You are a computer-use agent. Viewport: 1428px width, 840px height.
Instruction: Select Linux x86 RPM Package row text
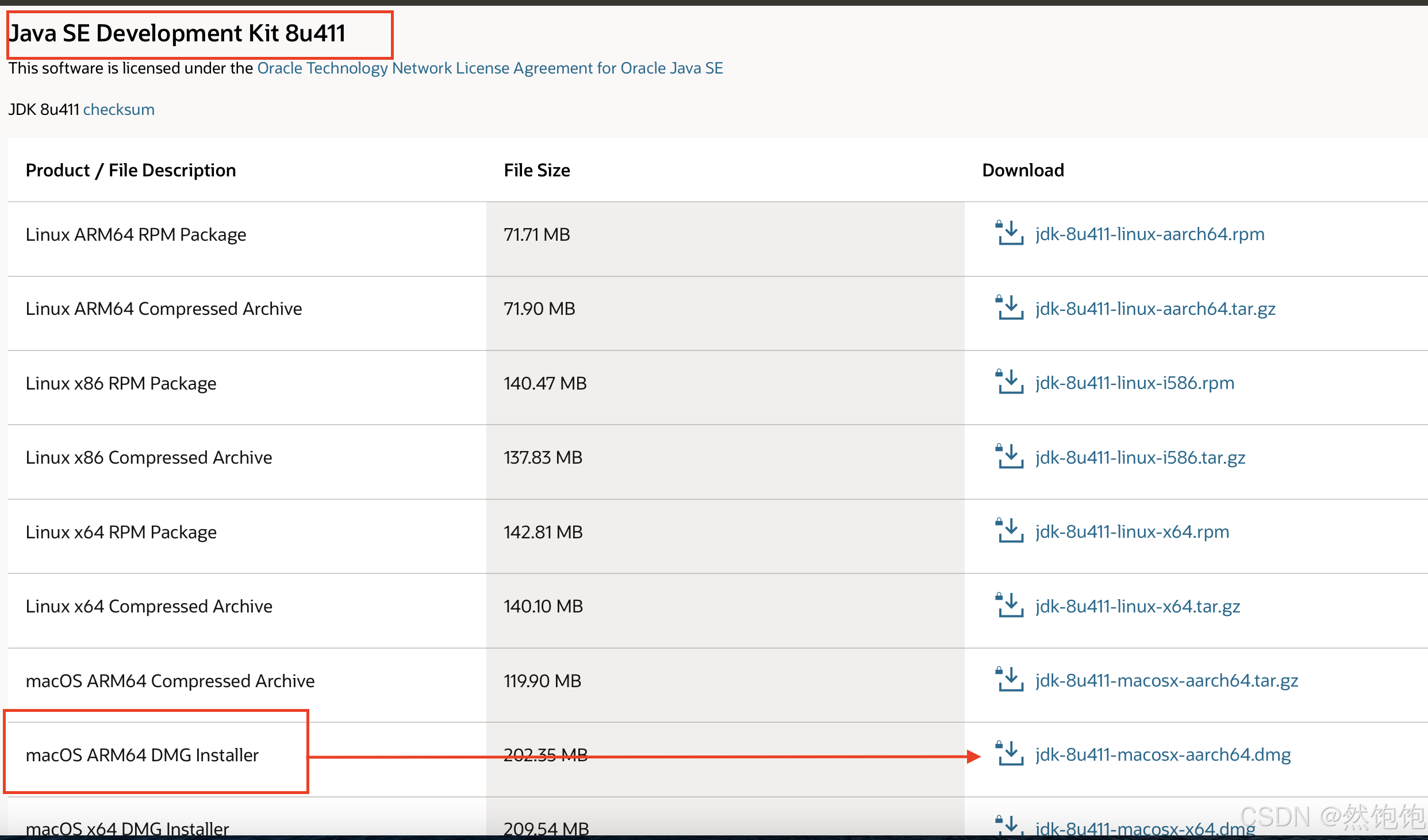[x=121, y=383]
